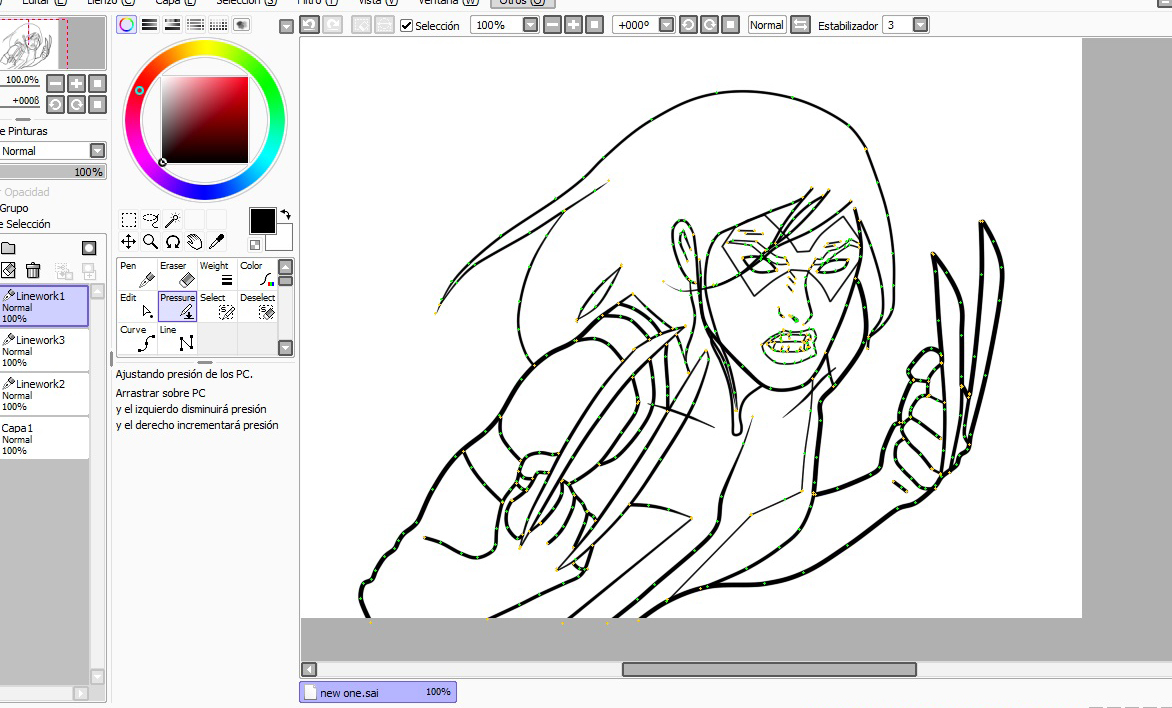Select the Linework3 layer
The width and height of the screenshot is (1172, 708).
tap(44, 350)
